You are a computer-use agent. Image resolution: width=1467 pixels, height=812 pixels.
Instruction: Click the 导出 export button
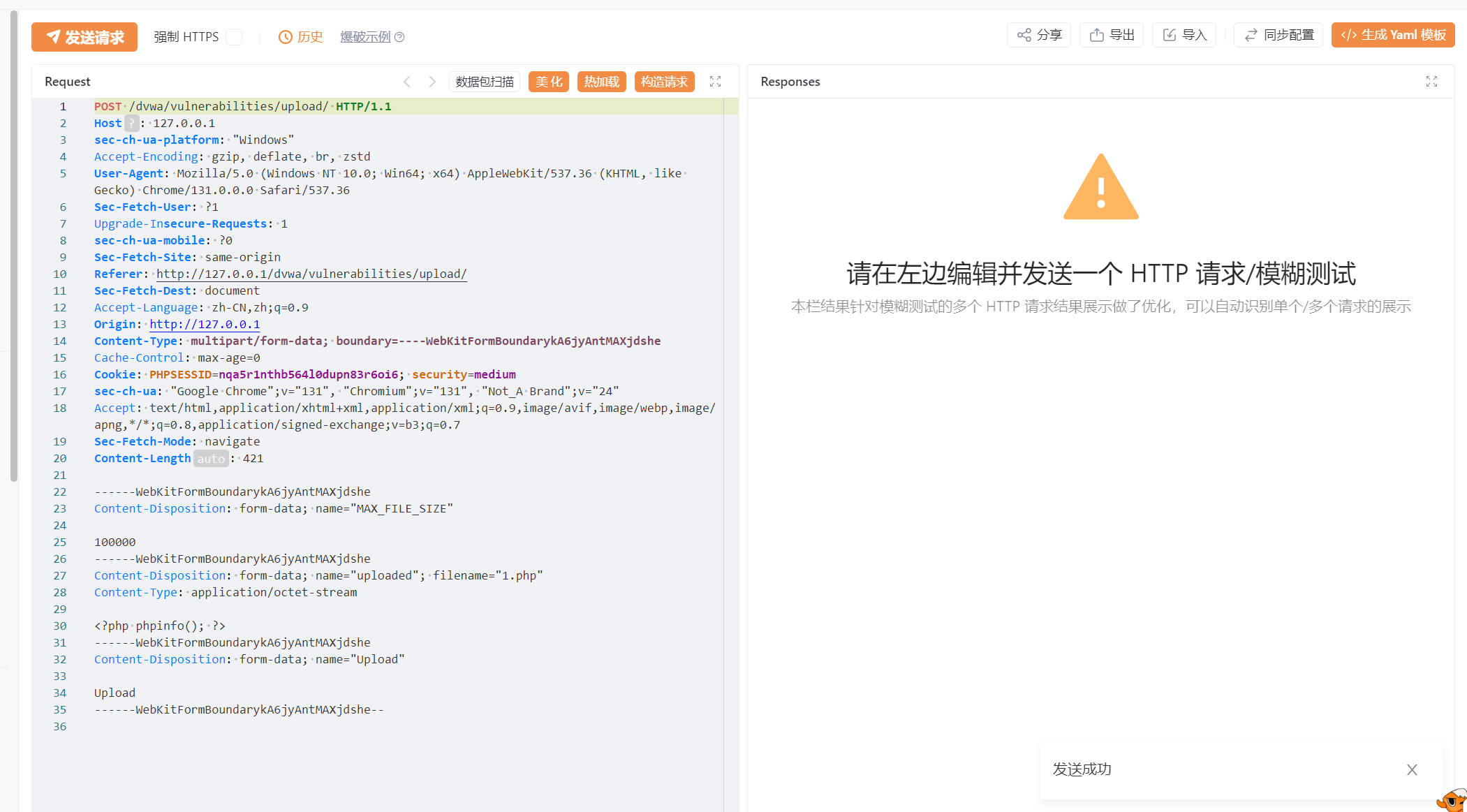point(1112,35)
